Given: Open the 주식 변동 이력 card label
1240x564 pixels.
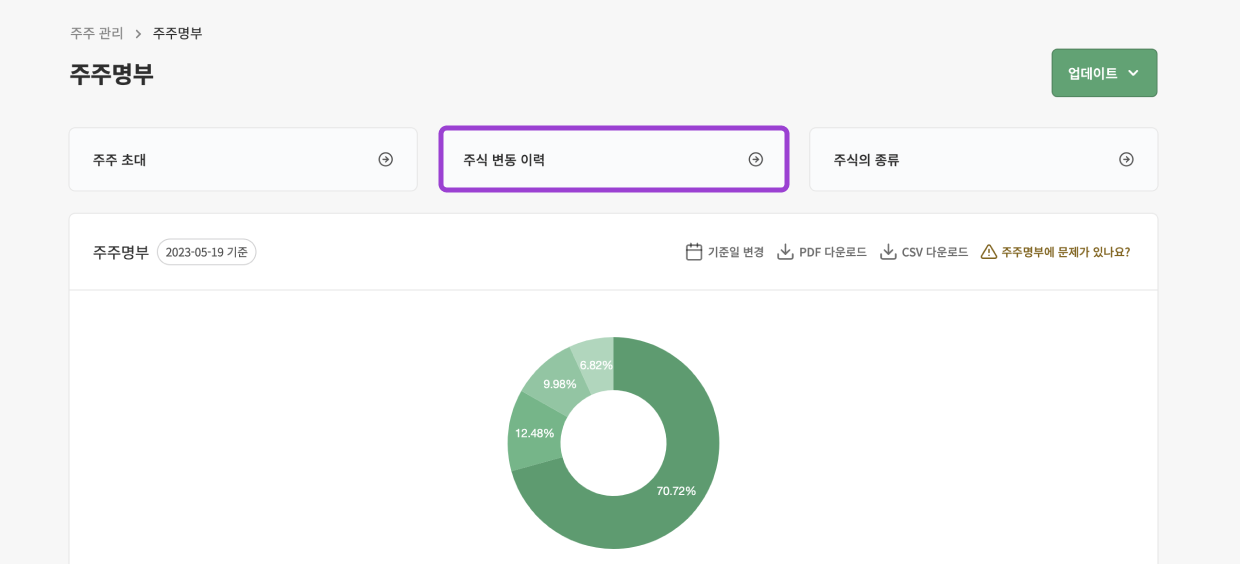Looking at the screenshot, I should click(504, 159).
